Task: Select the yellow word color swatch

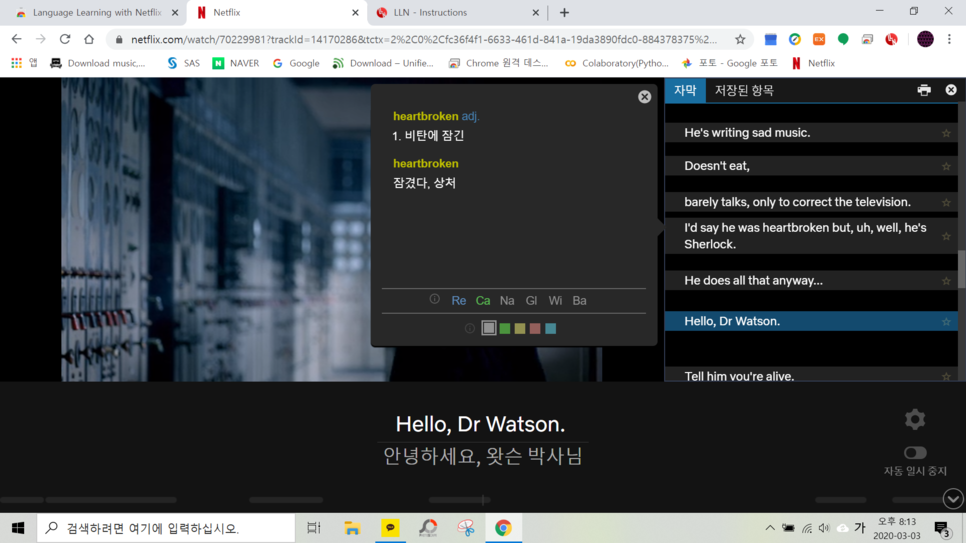Action: click(520, 329)
